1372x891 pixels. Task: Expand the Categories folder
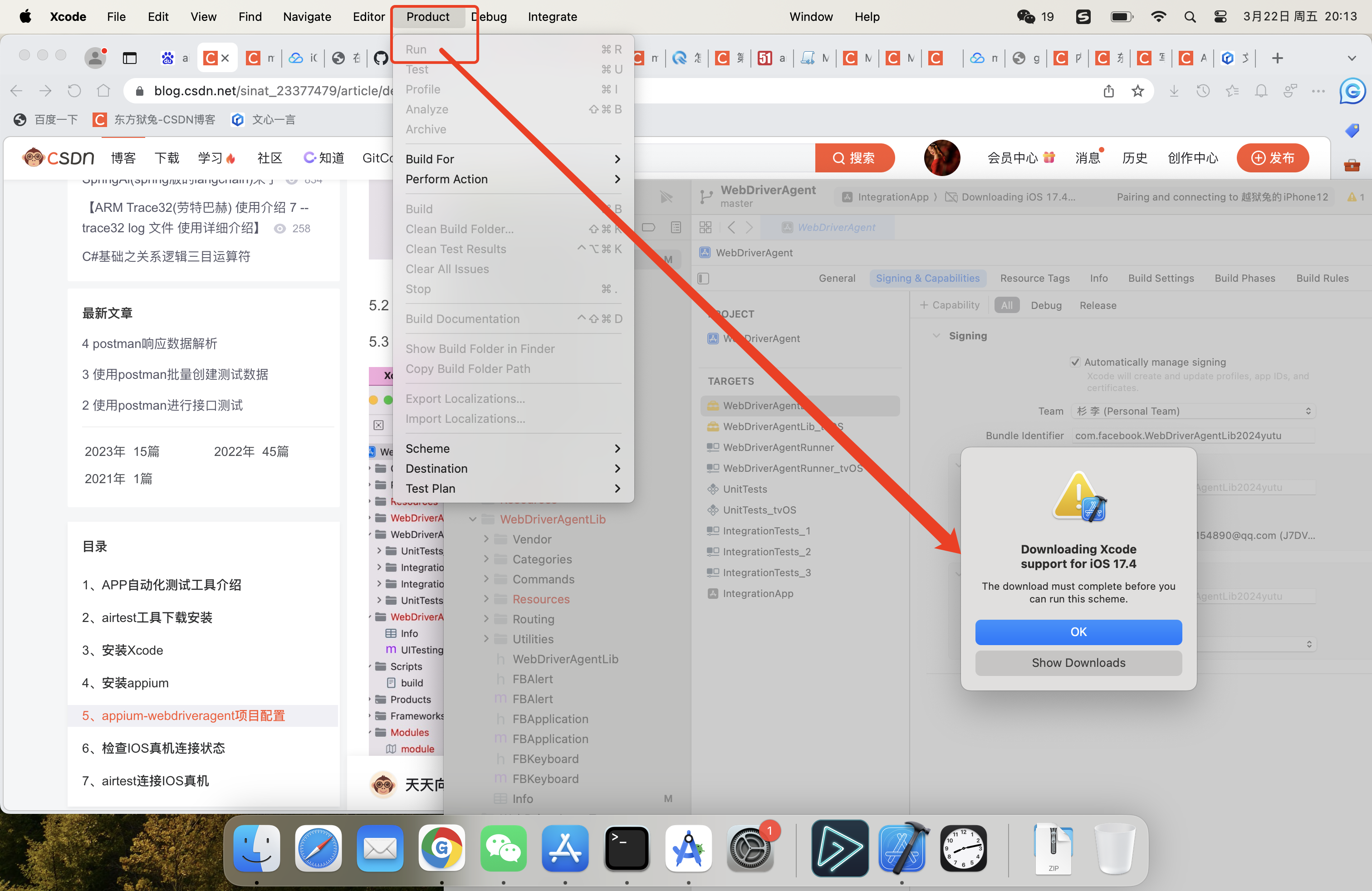click(x=486, y=559)
